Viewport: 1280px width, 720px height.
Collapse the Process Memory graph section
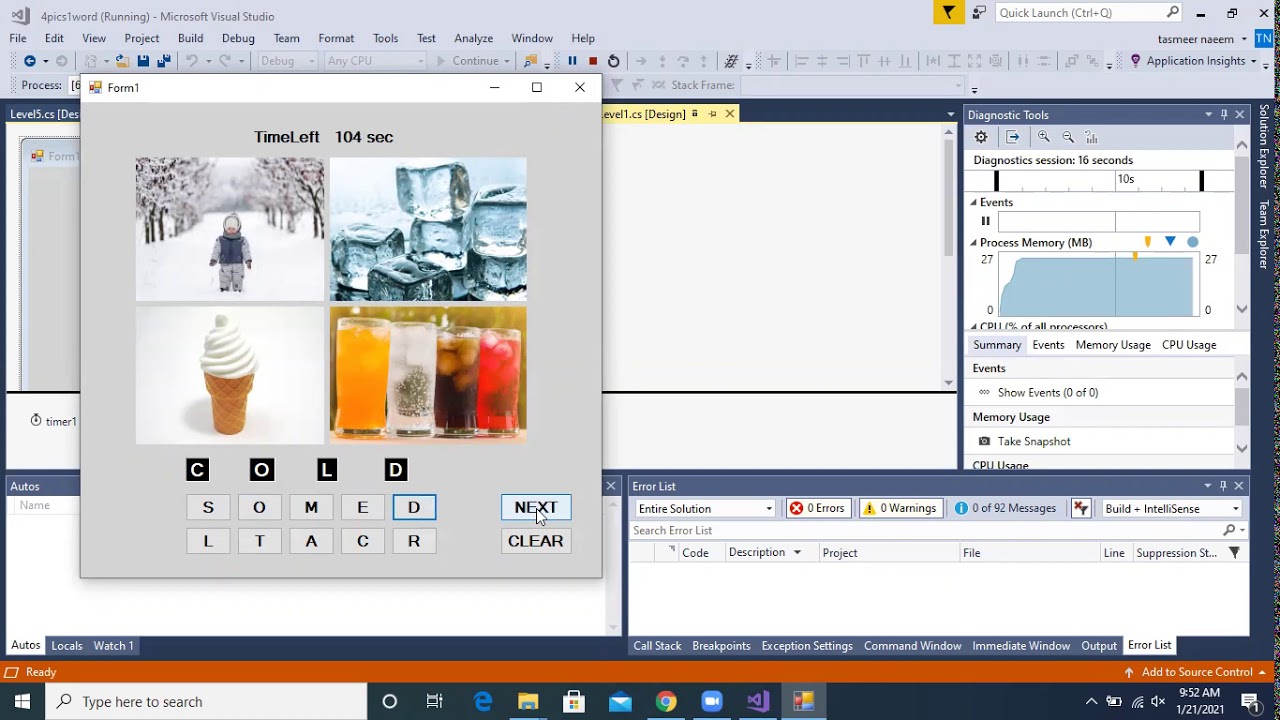tap(974, 242)
